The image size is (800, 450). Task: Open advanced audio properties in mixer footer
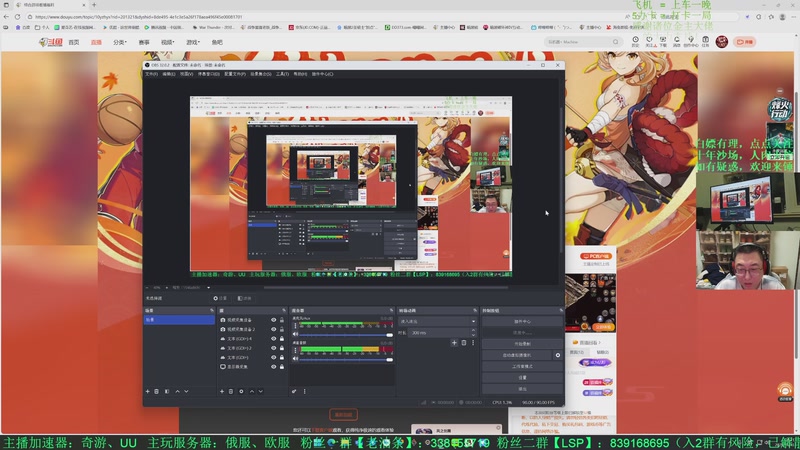[x=294, y=391]
